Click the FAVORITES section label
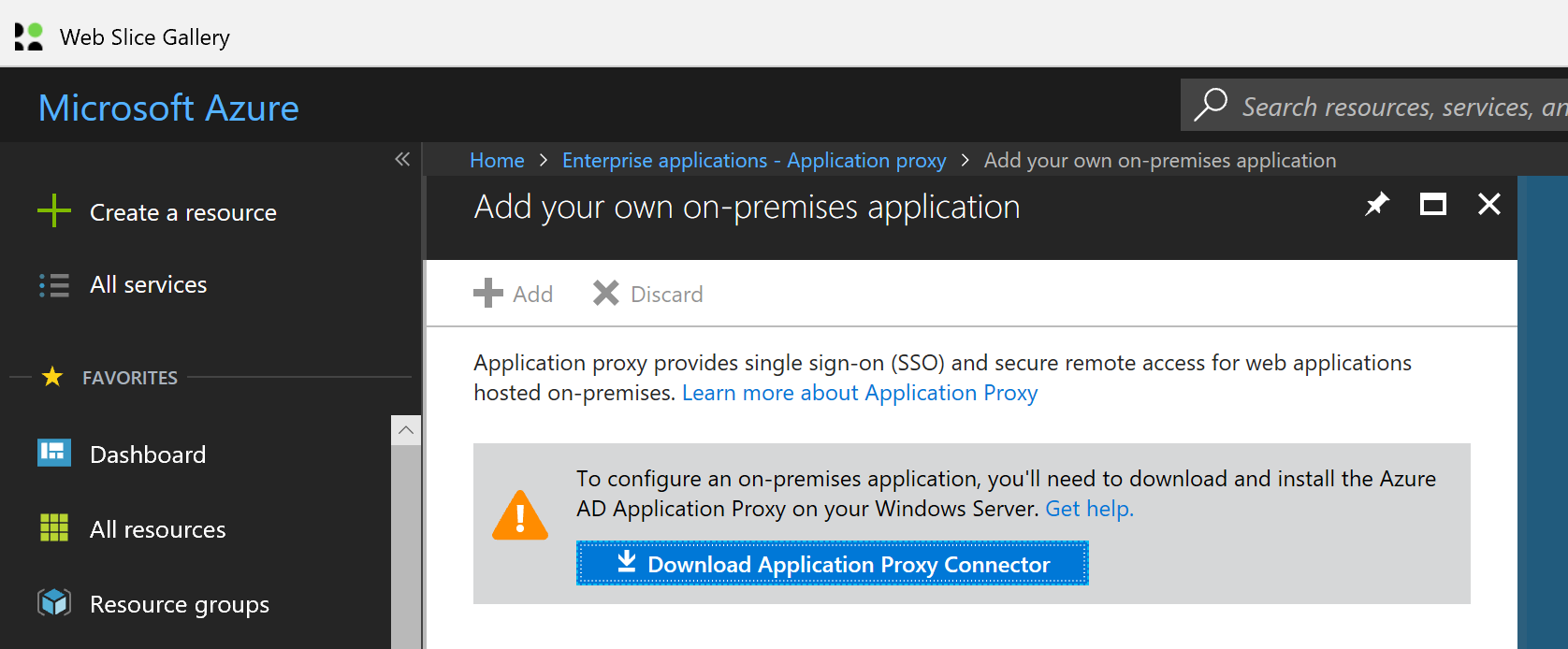Viewport: 1568px width, 649px height. coord(130,378)
